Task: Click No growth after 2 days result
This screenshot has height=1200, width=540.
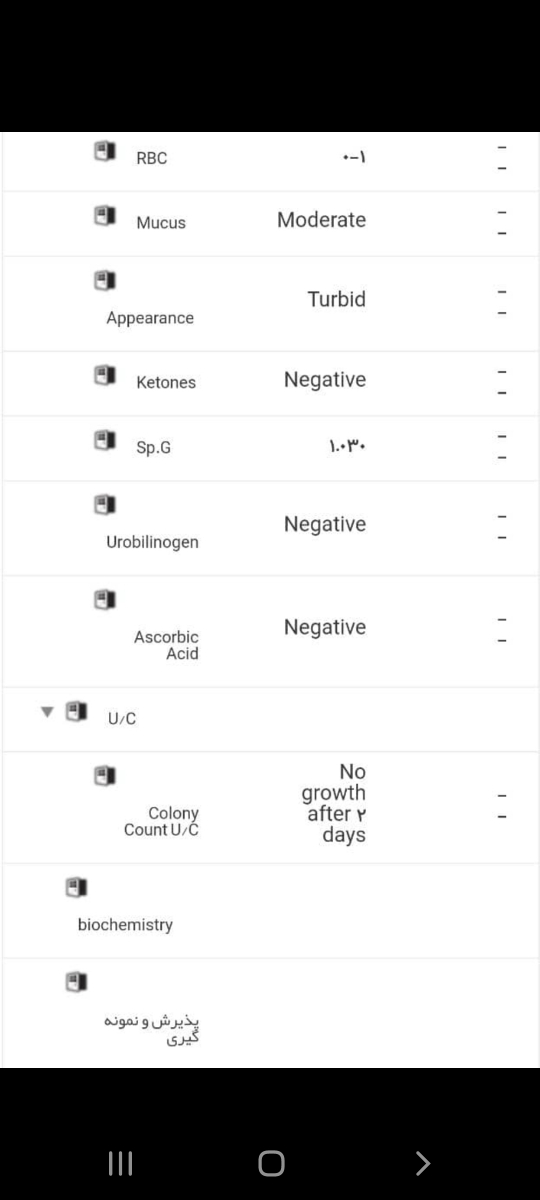Action: coord(334,803)
